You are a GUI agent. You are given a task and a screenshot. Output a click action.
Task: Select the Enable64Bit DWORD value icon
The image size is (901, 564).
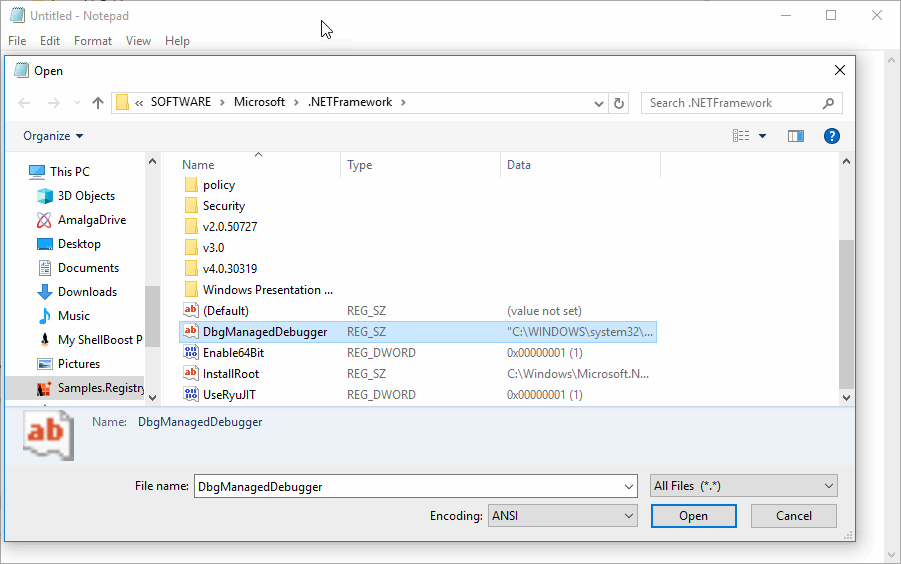tap(191, 353)
